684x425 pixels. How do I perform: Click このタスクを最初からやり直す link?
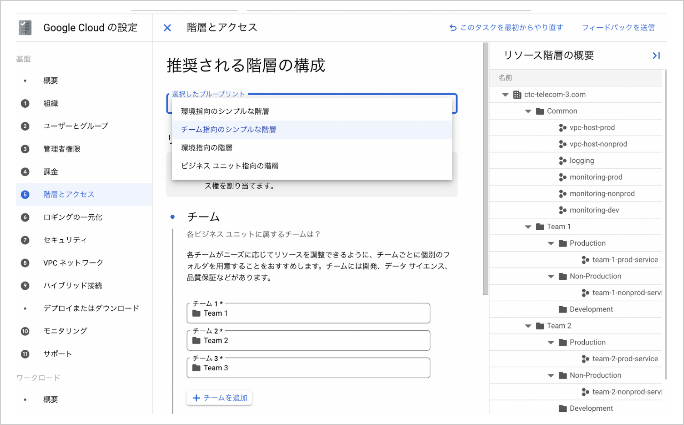[x=506, y=27]
